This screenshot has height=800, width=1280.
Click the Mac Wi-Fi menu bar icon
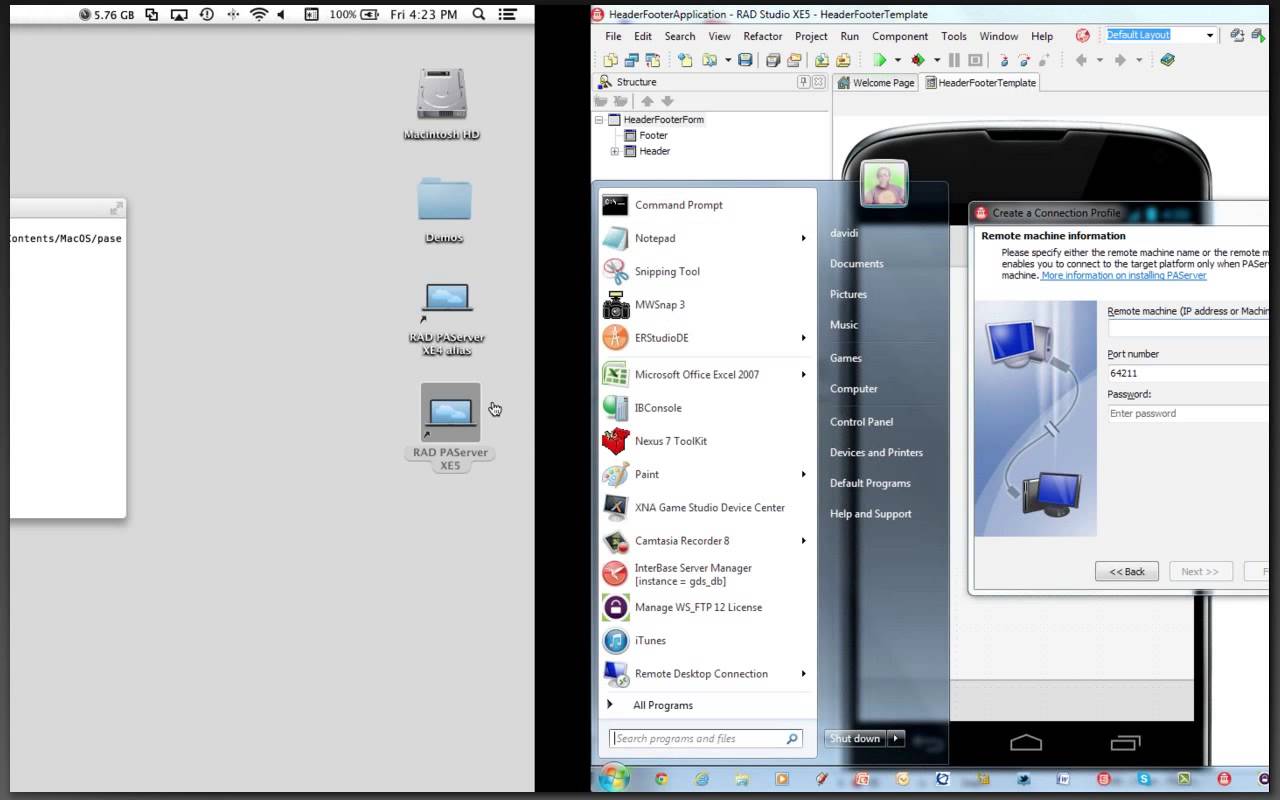coord(259,15)
